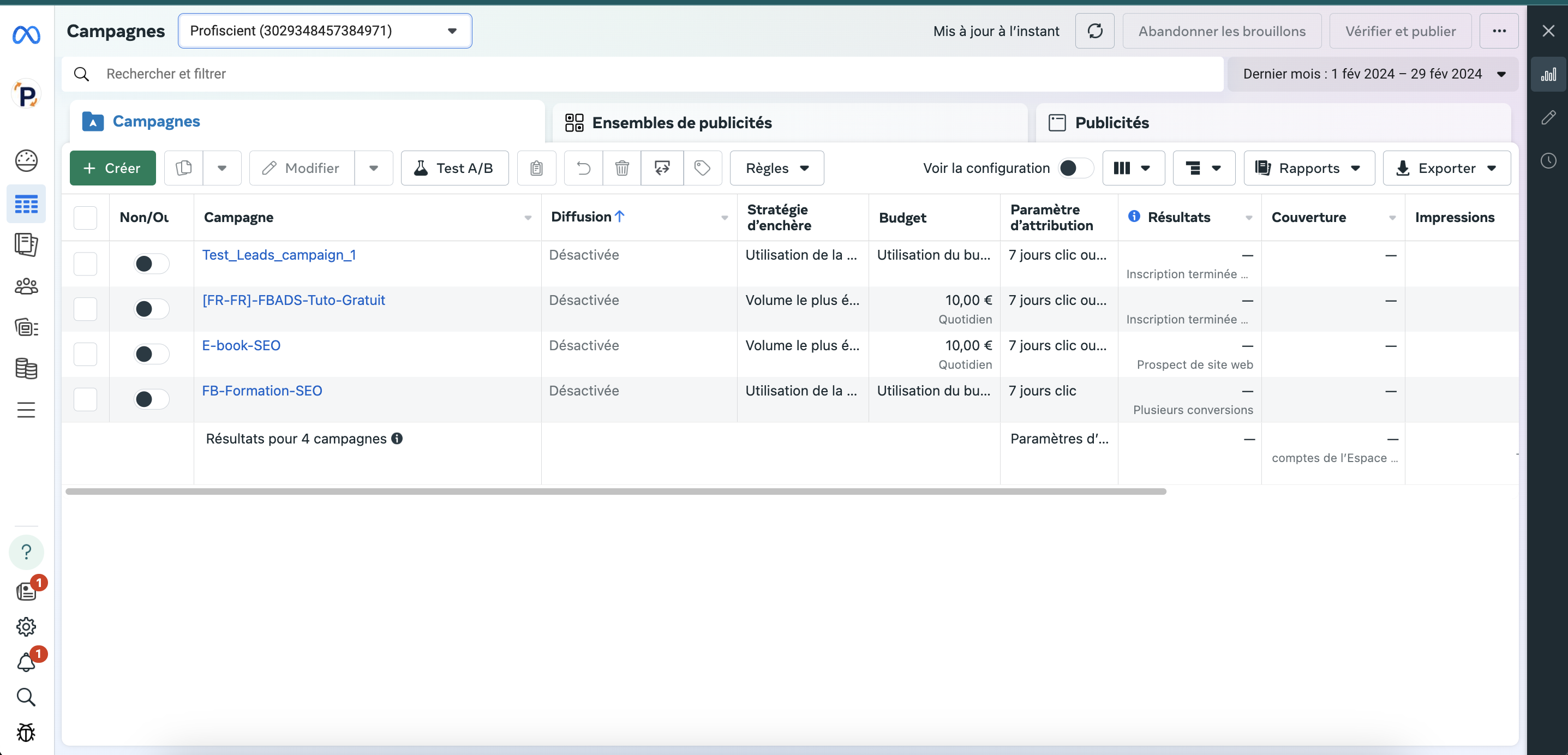Image resolution: width=1568 pixels, height=755 pixels.
Task: Toggle on the FB-Formation-SEO campaign switch
Action: click(151, 399)
